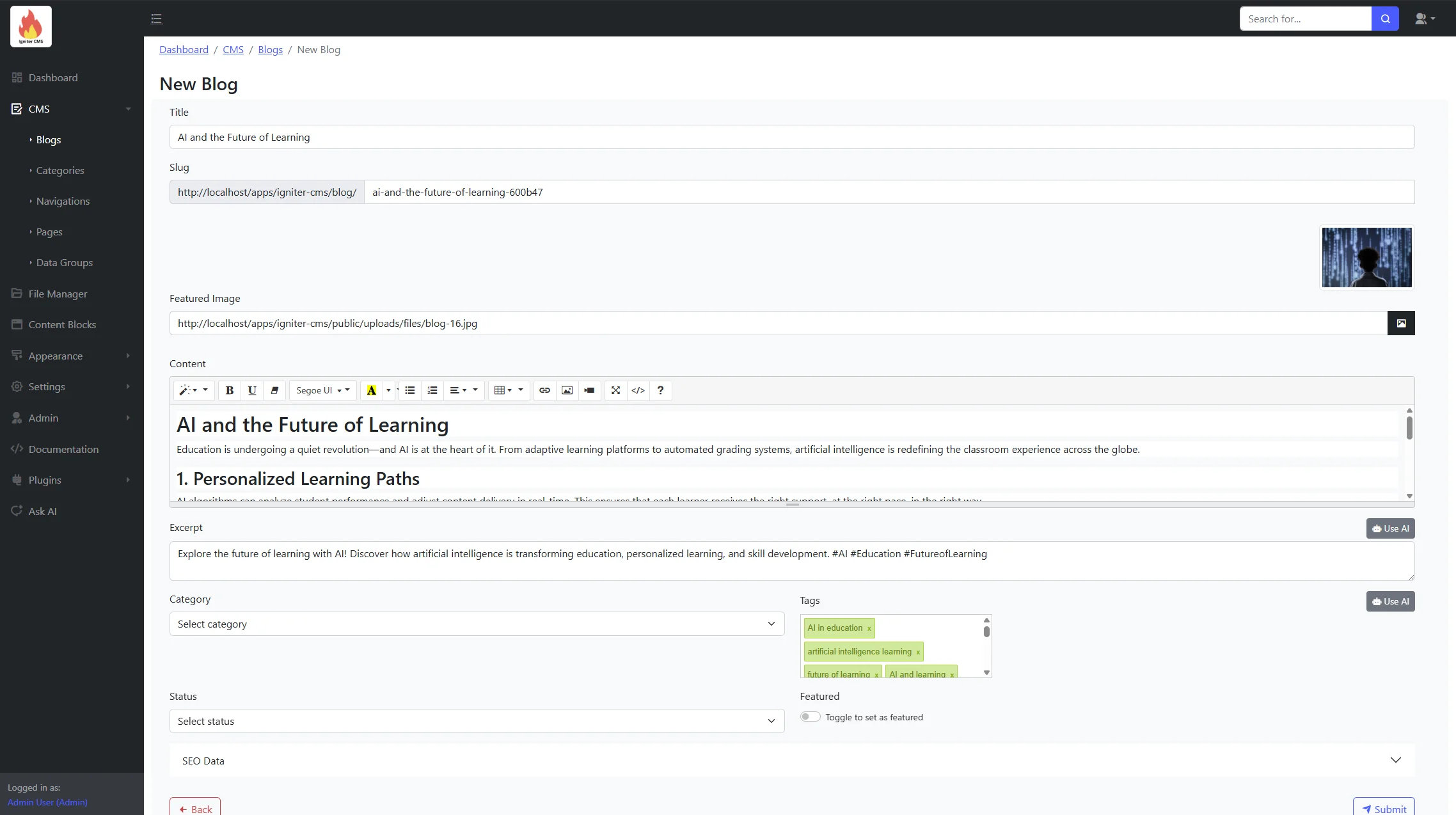
Task: Clear formatting with the eraser tool
Action: point(274,390)
